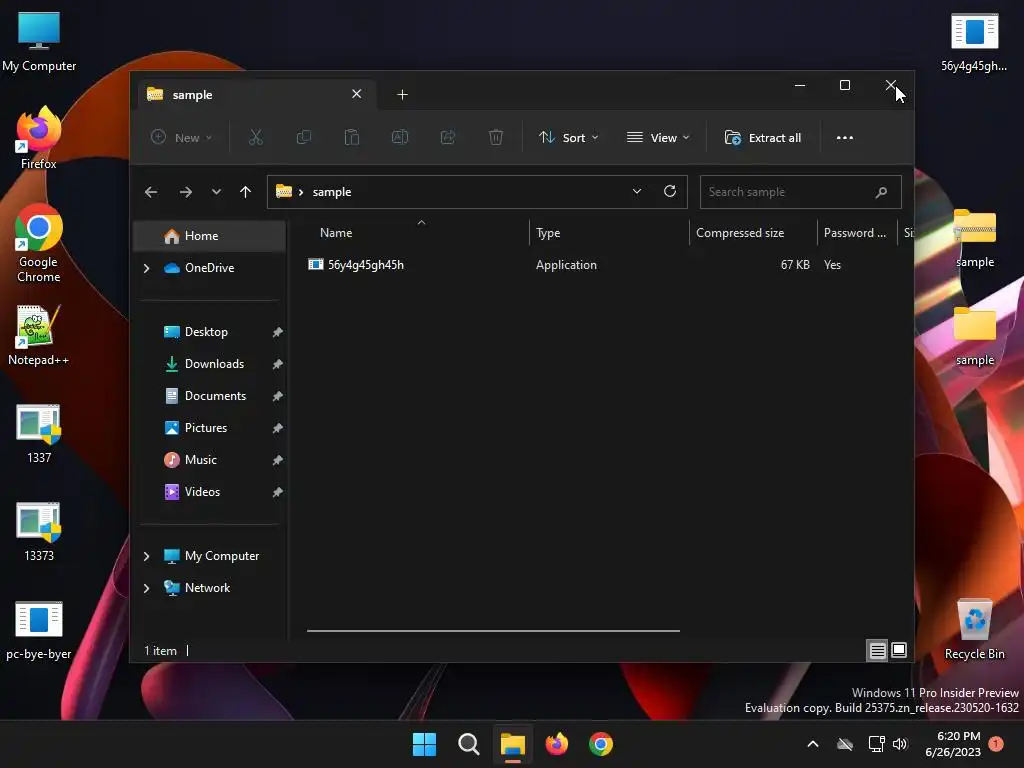
Task: Click the Delete trash icon in toolbar
Action: tap(496, 138)
